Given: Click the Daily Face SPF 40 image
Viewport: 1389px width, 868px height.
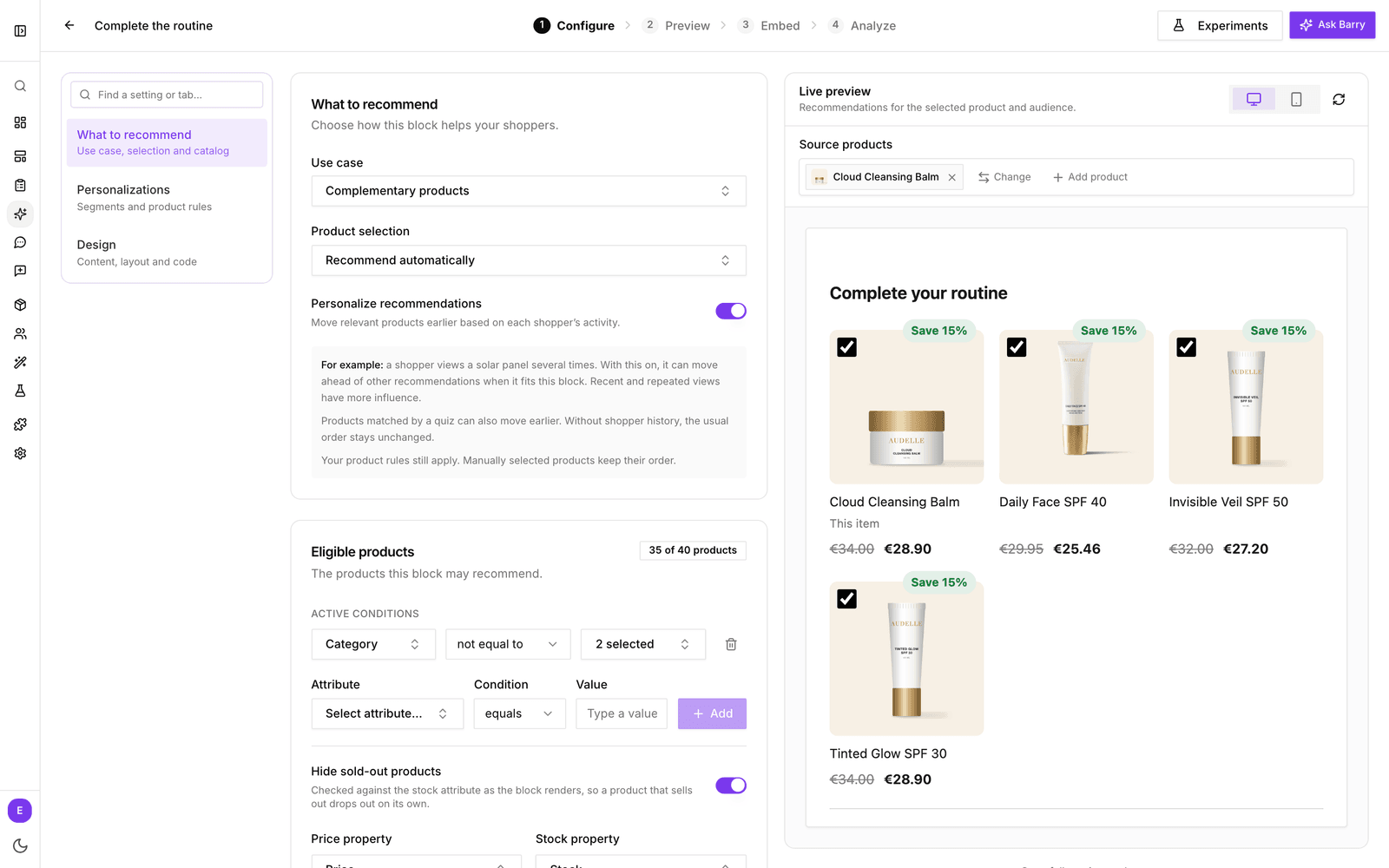Looking at the screenshot, I should pyautogui.click(x=1076, y=407).
